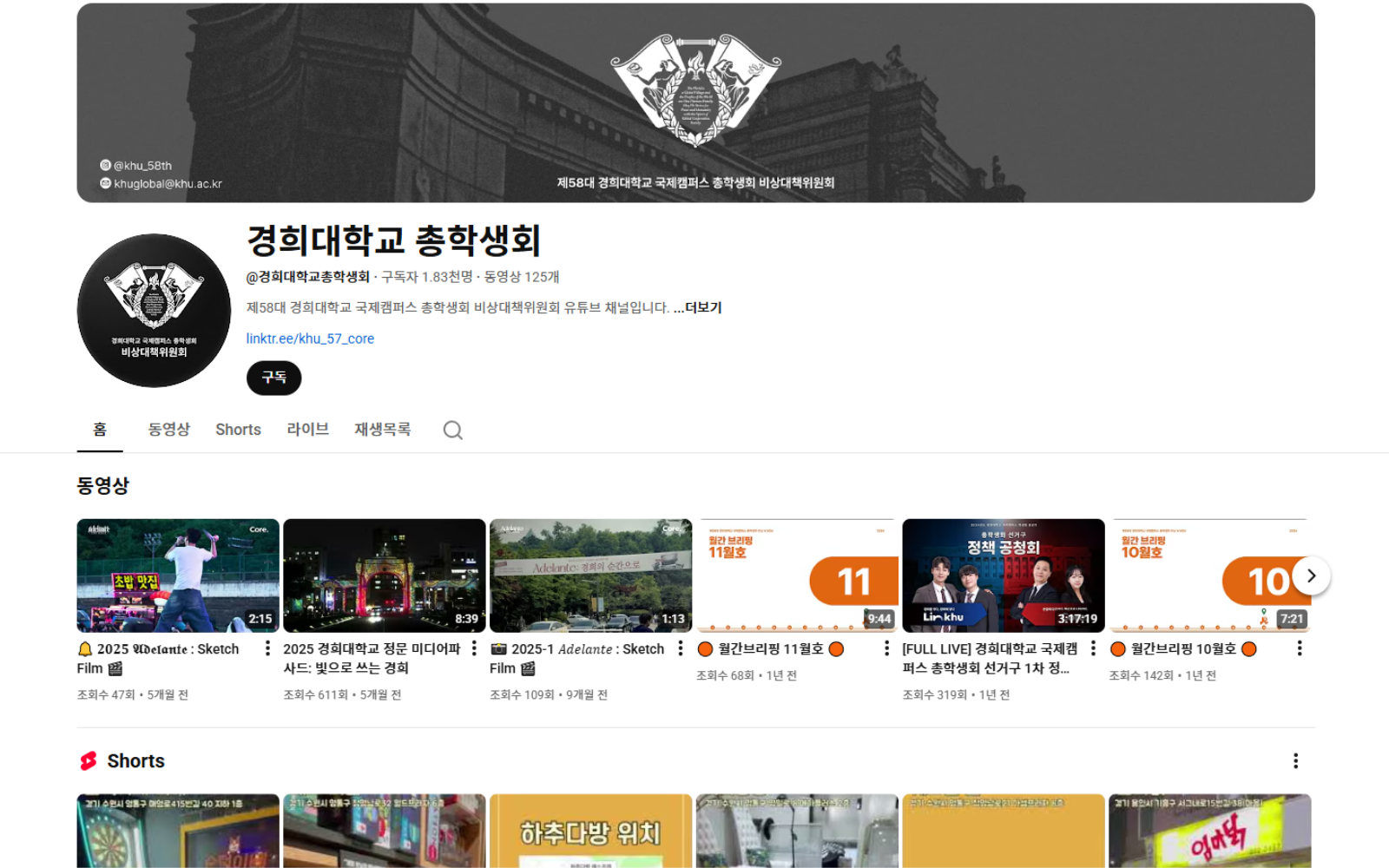Click the 조회수 47회 • 5개월 전 metadata

pos(133,694)
